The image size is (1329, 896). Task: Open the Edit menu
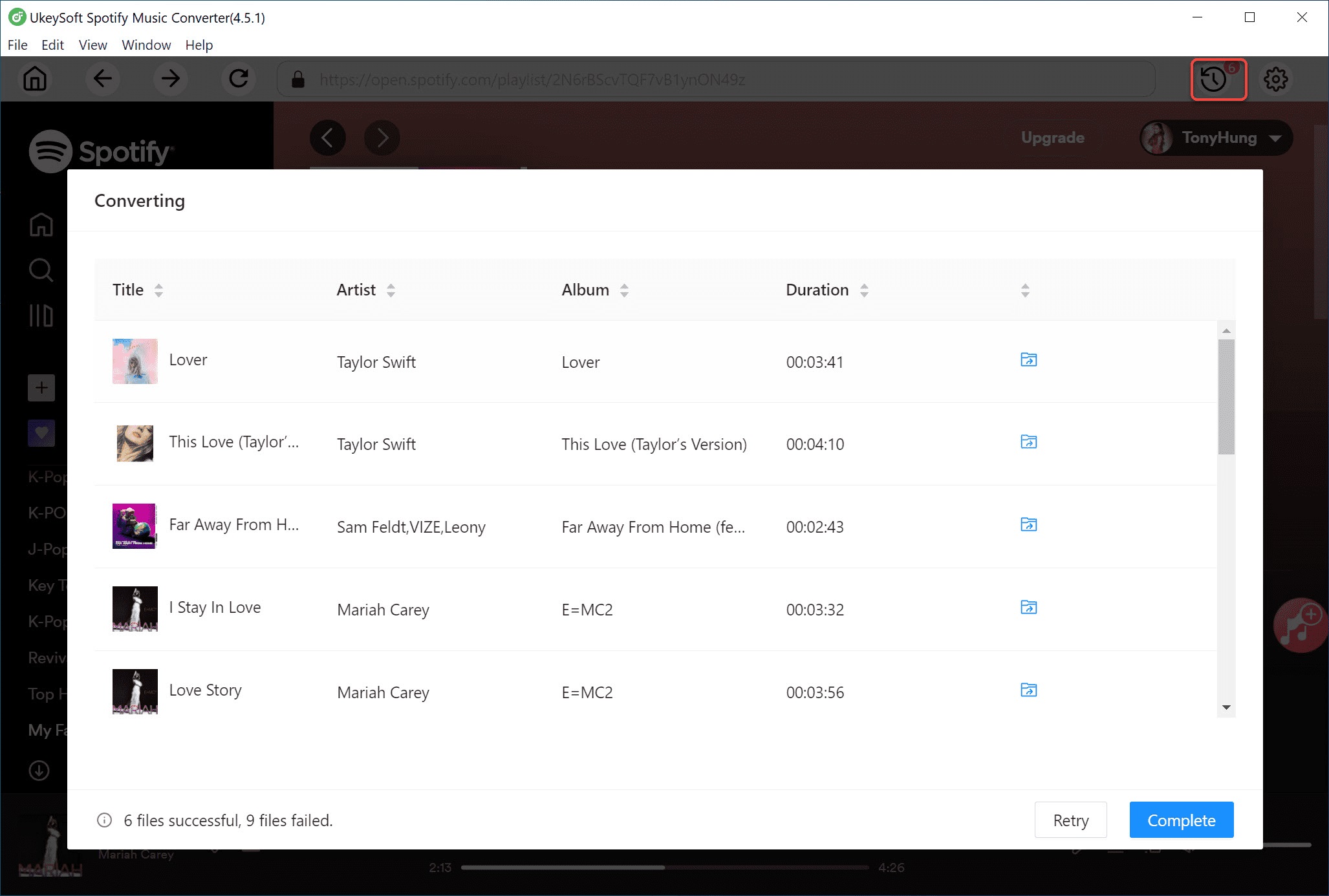pyautogui.click(x=51, y=44)
